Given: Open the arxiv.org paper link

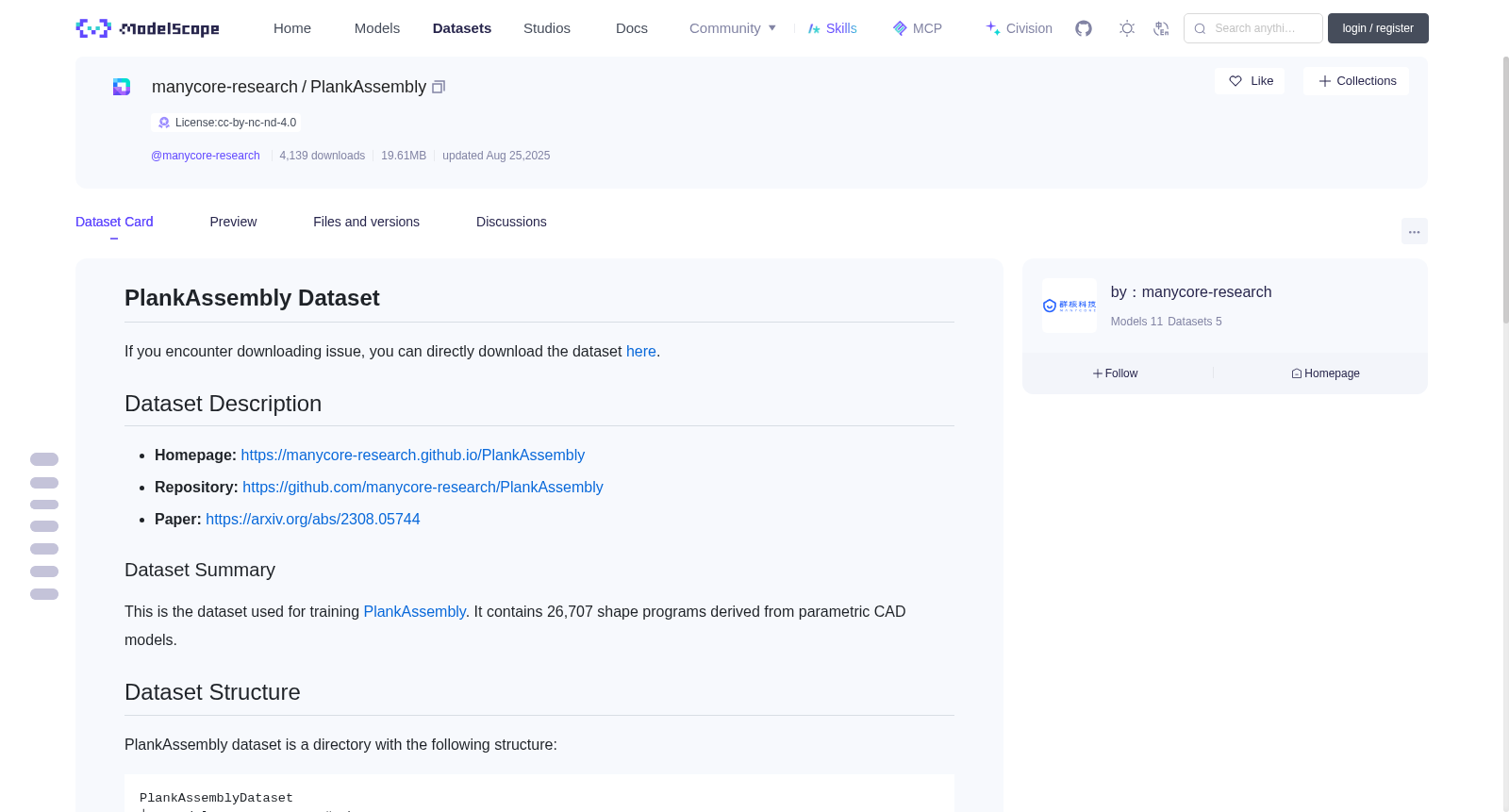Looking at the screenshot, I should 313,519.
